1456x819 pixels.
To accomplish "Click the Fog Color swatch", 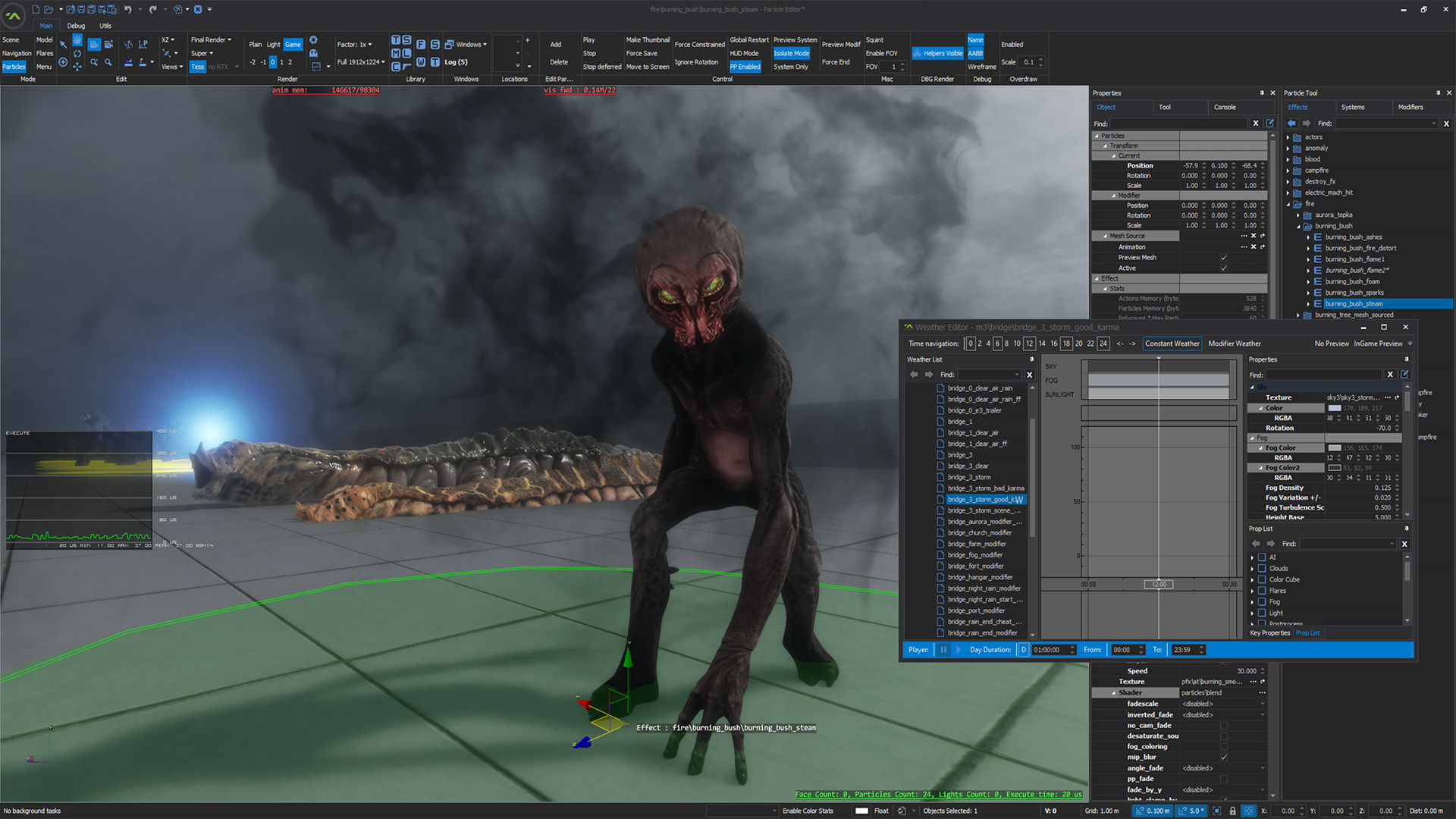I will [x=1335, y=448].
